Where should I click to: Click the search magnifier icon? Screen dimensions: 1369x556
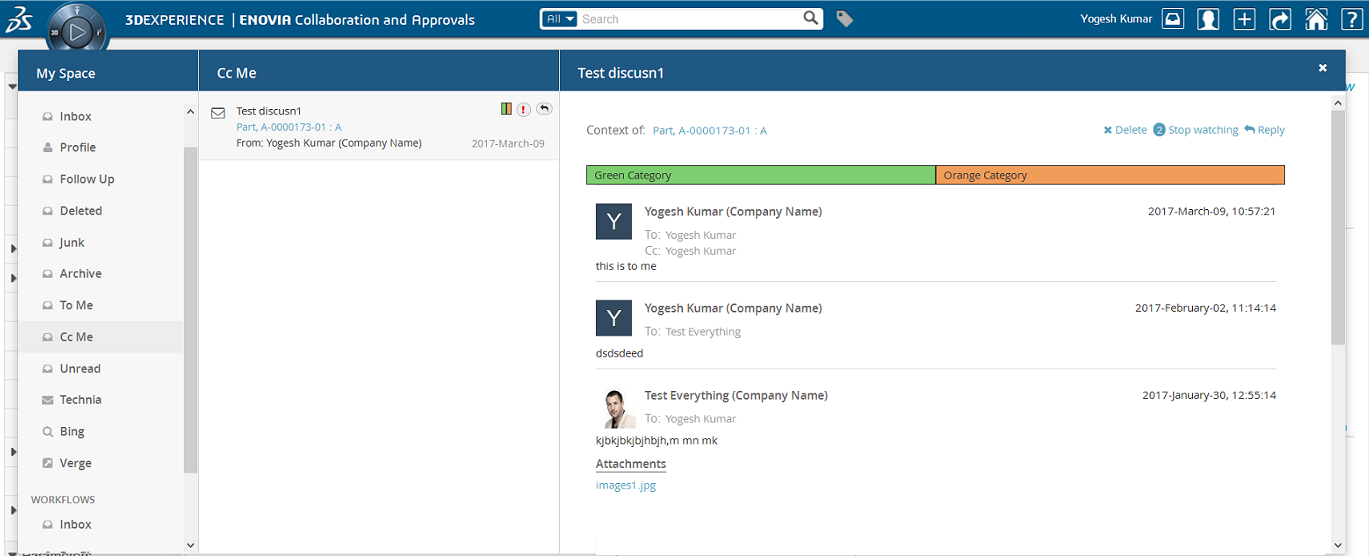pyautogui.click(x=811, y=18)
